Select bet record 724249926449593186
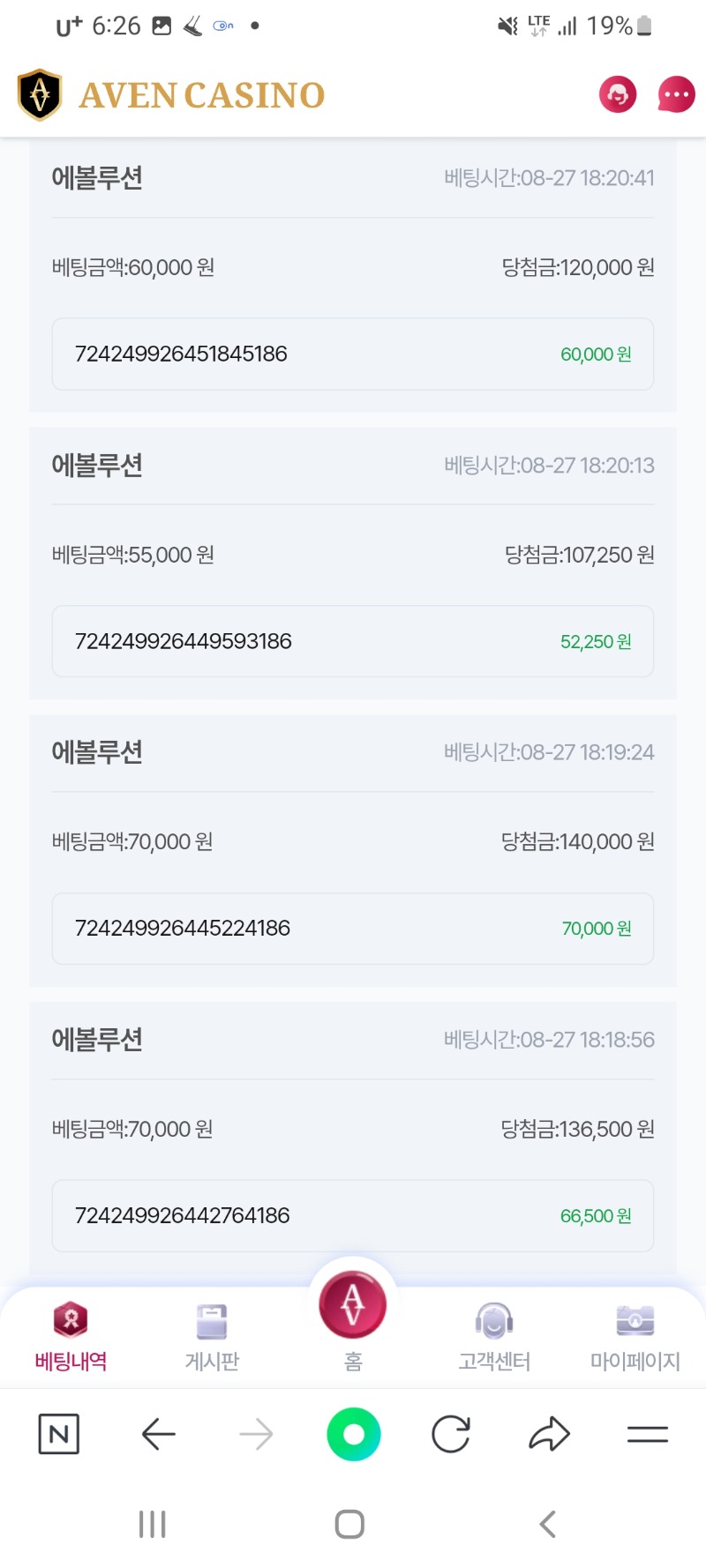This screenshot has width=706, height=1568. 353,641
